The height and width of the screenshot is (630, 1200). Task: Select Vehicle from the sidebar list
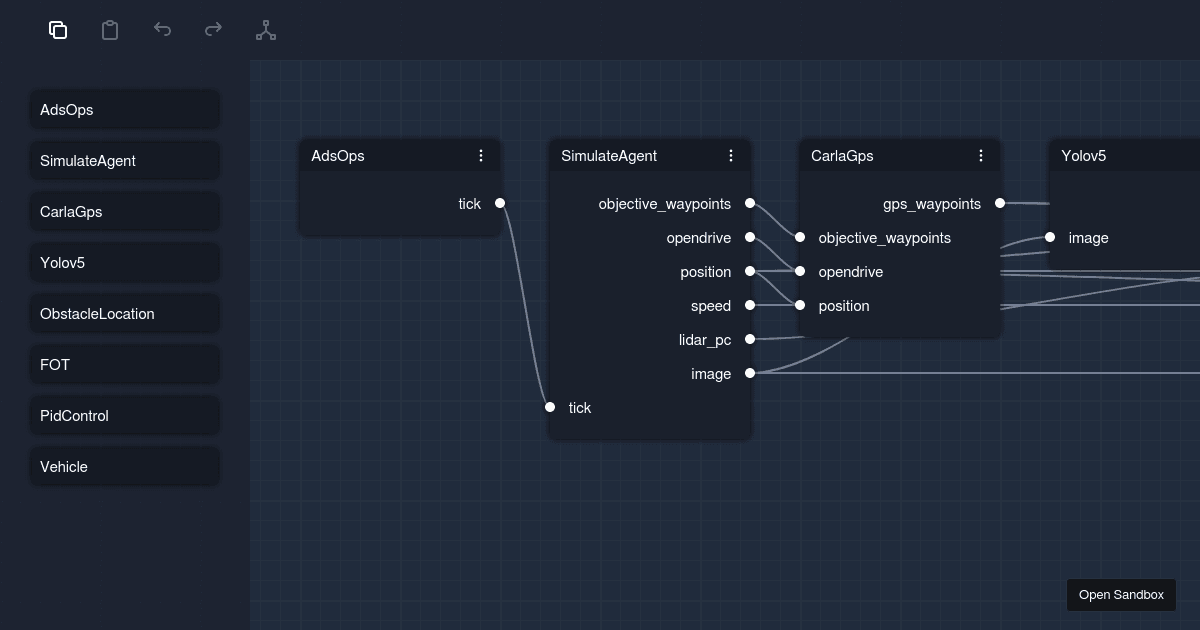[x=124, y=466]
